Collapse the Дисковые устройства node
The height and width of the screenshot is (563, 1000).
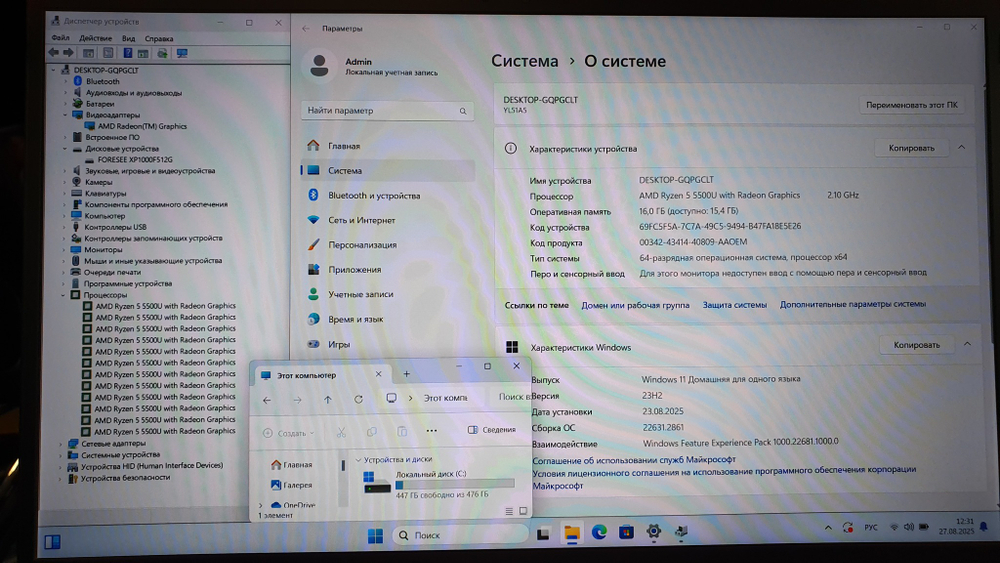[x=65, y=149]
